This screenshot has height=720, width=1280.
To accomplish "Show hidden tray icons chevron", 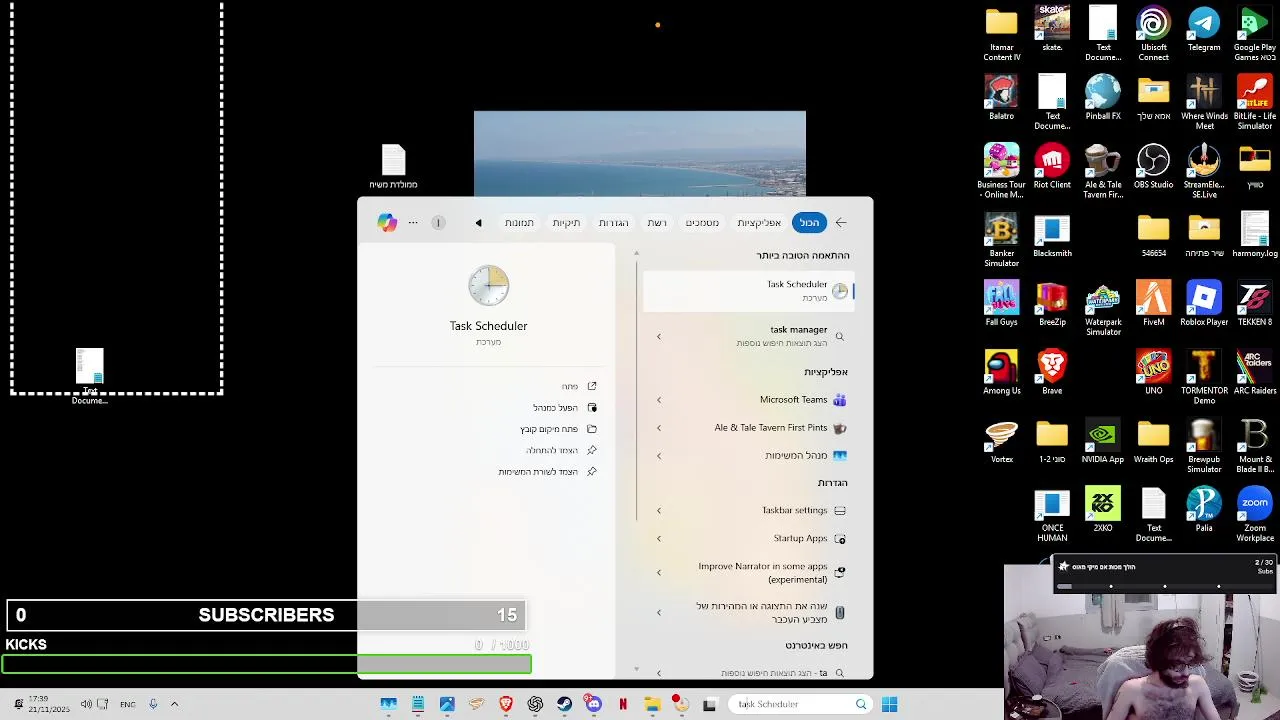I will pos(174,704).
